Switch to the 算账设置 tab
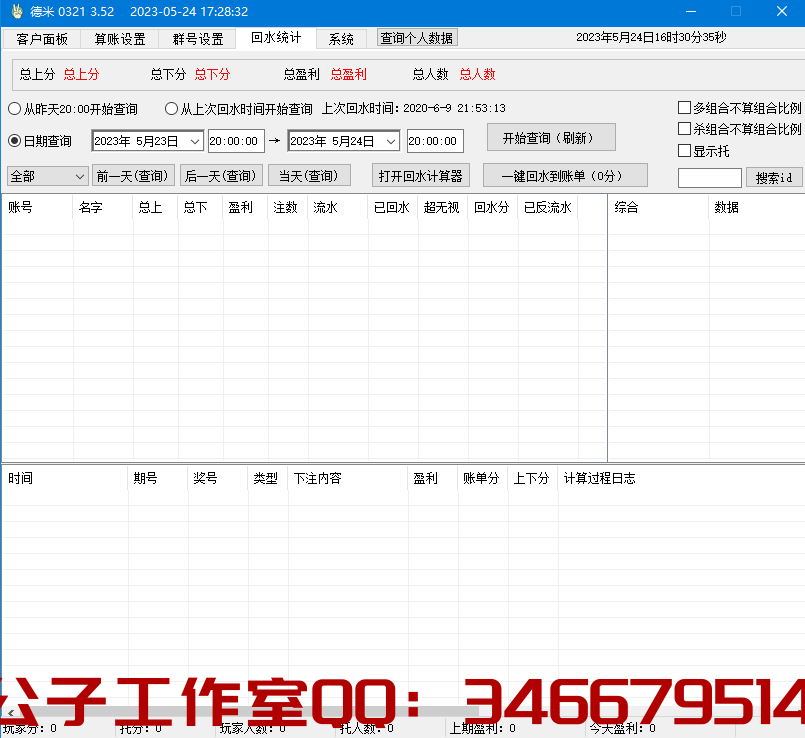This screenshot has height=738, width=805. click(120, 39)
